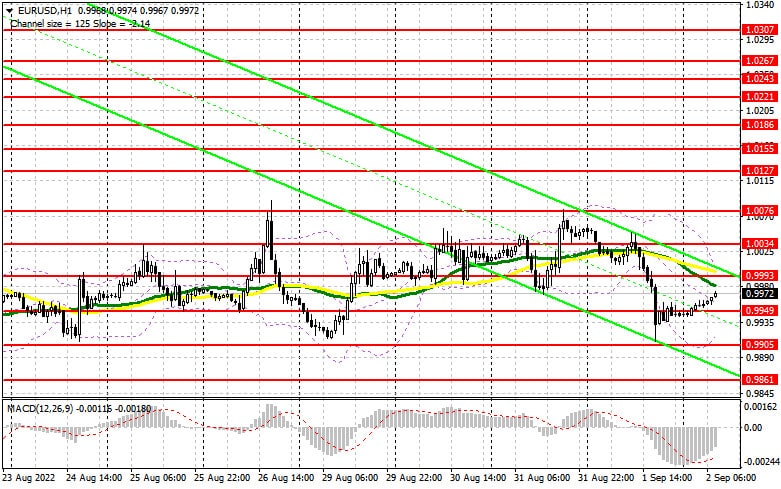The image size is (781, 489).
Task: Click the 25 Aug 06:00 time label
Action: pos(158,478)
